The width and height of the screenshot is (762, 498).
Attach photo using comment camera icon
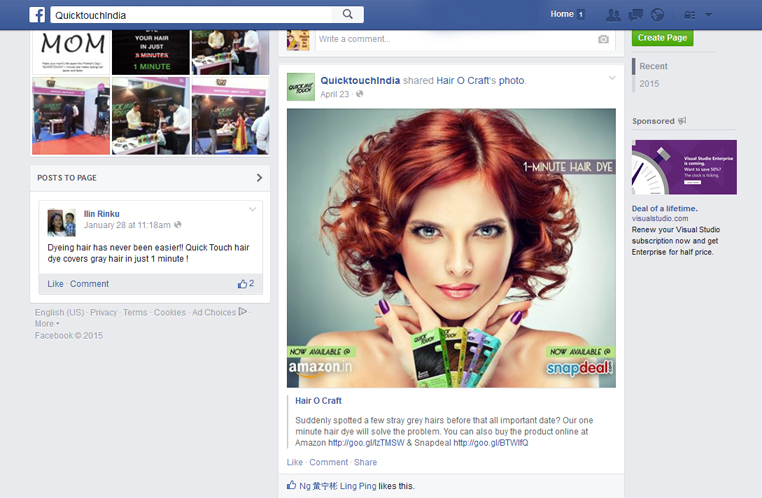point(603,39)
